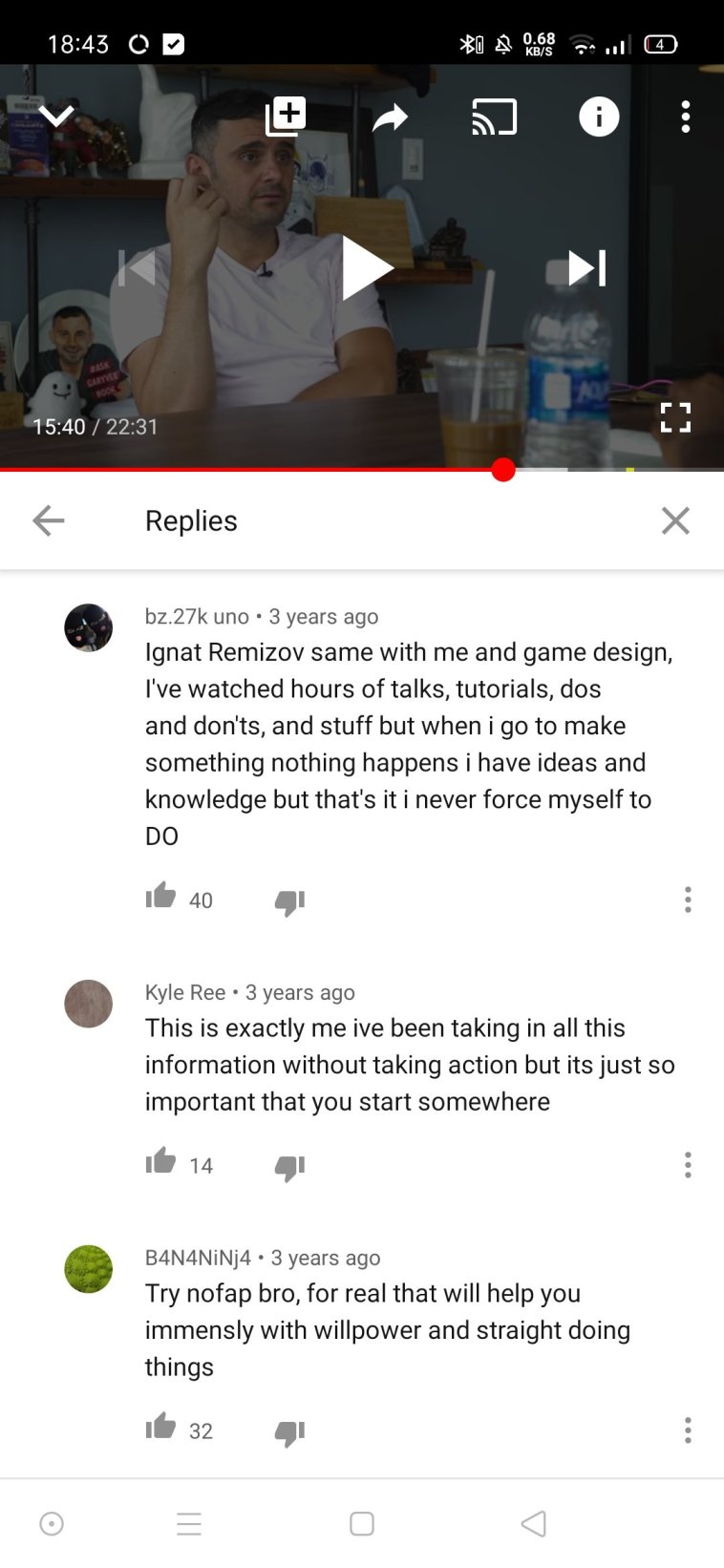Image resolution: width=724 pixels, height=1568 pixels.
Task: Tap the Kyle Ree username
Action: pyautogui.click(x=185, y=992)
